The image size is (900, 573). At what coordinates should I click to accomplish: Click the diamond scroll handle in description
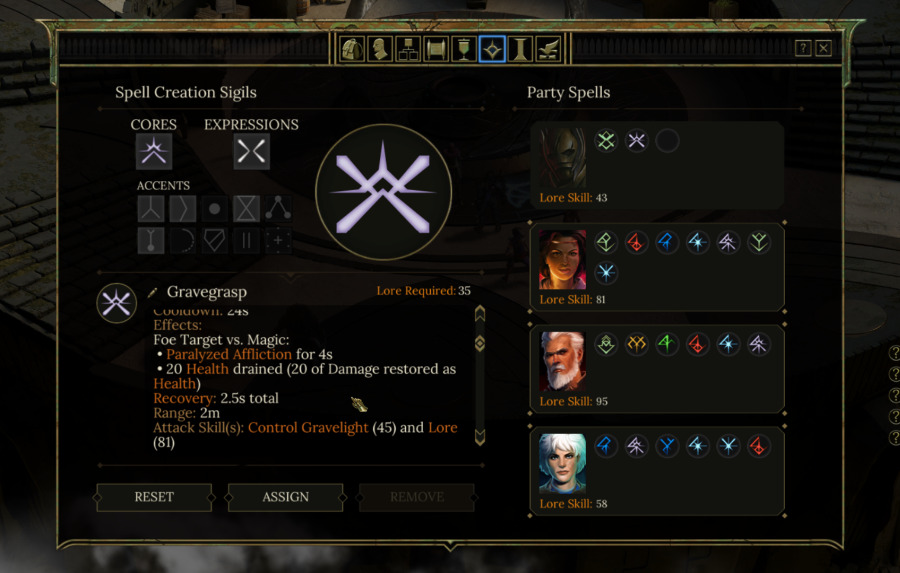[x=480, y=343]
